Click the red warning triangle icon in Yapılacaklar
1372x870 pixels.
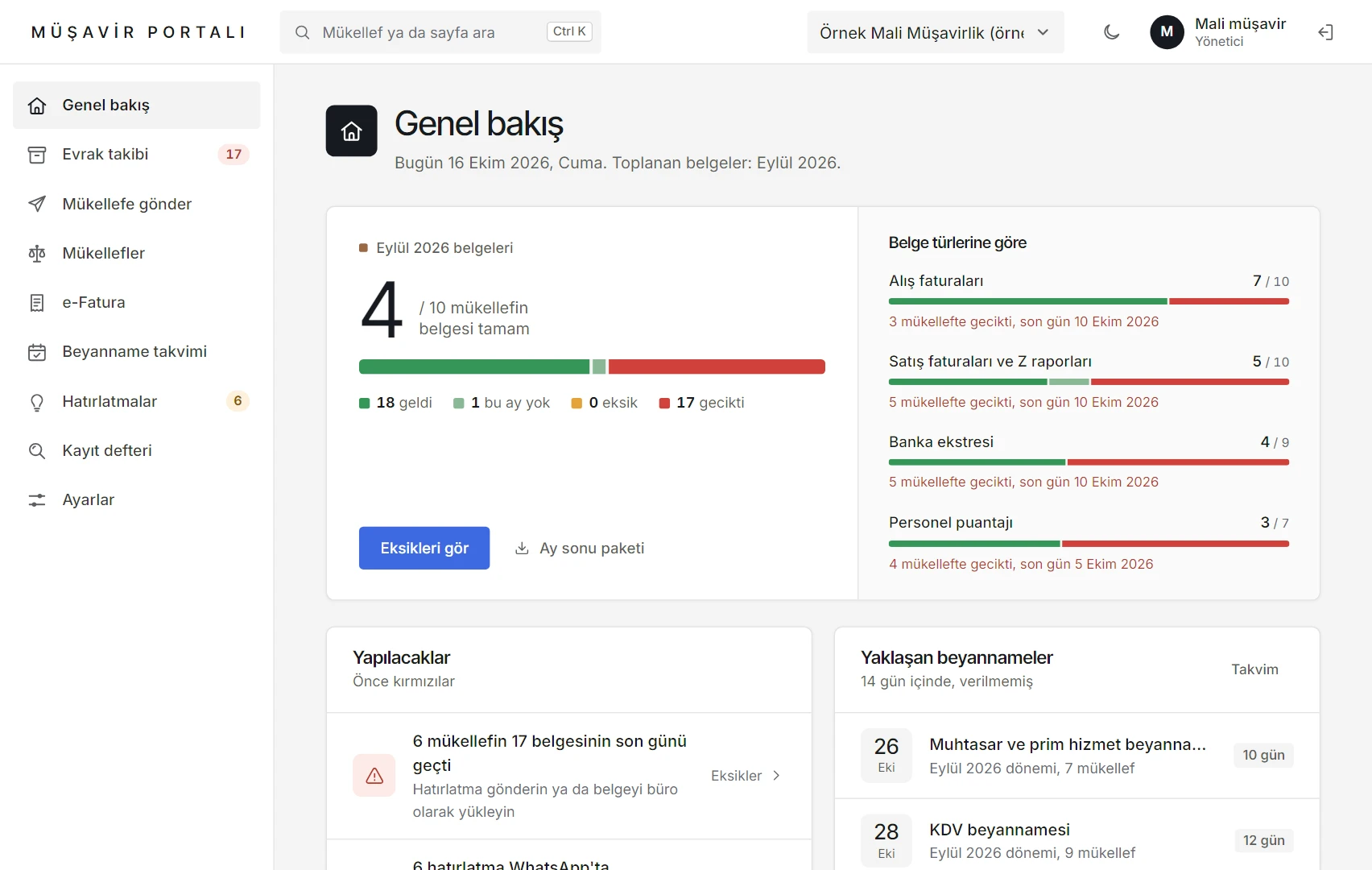pyautogui.click(x=374, y=776)
